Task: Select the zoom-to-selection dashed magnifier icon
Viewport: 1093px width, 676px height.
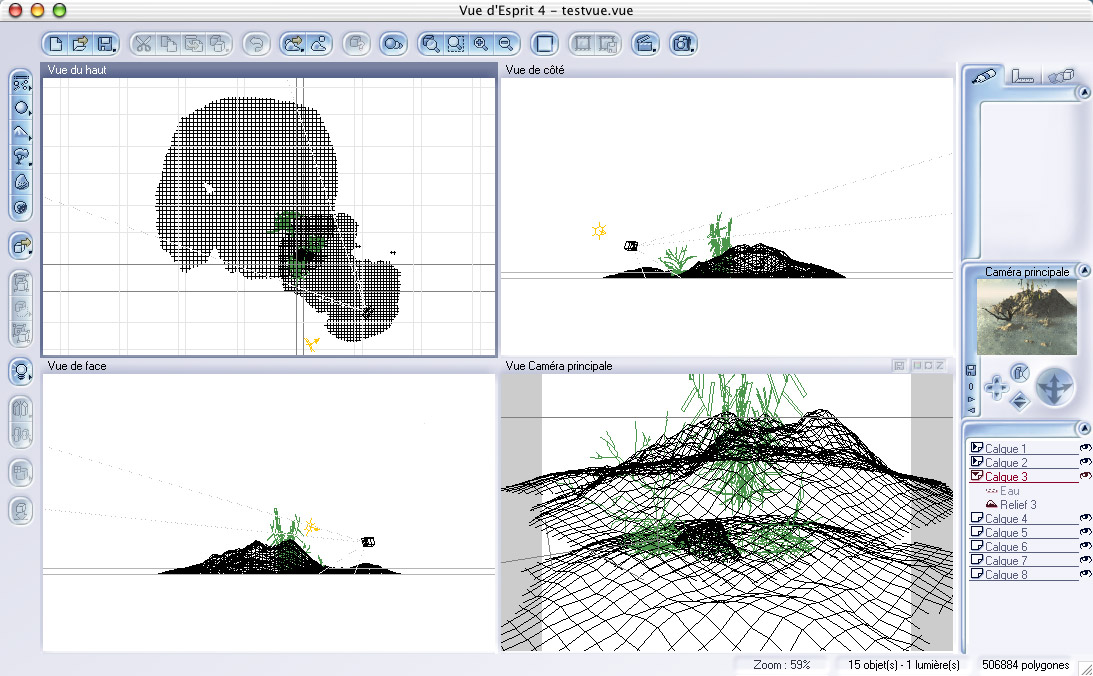Action: click(x=456, y=44)
